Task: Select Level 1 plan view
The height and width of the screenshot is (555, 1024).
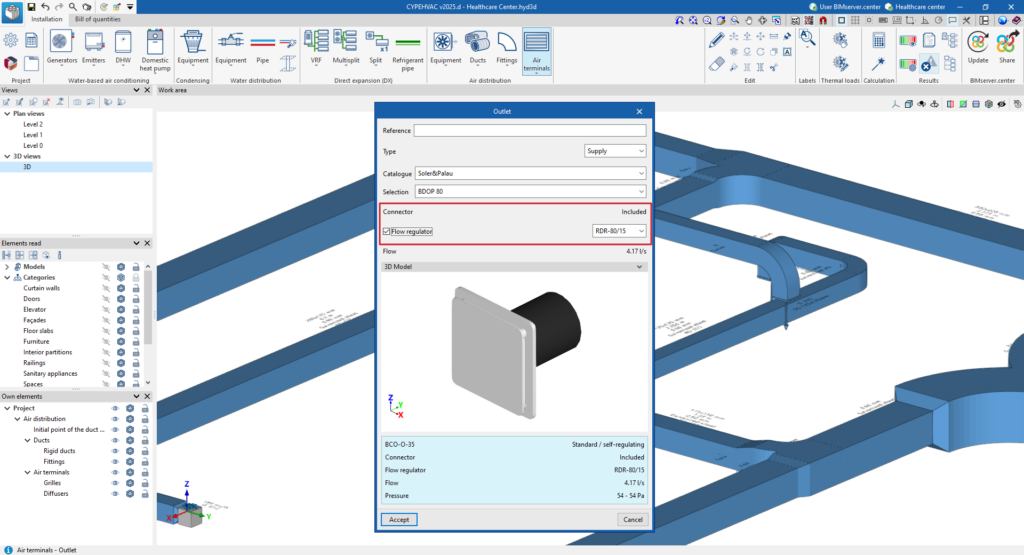Action: pyautogui.click(x=33, y=135)
